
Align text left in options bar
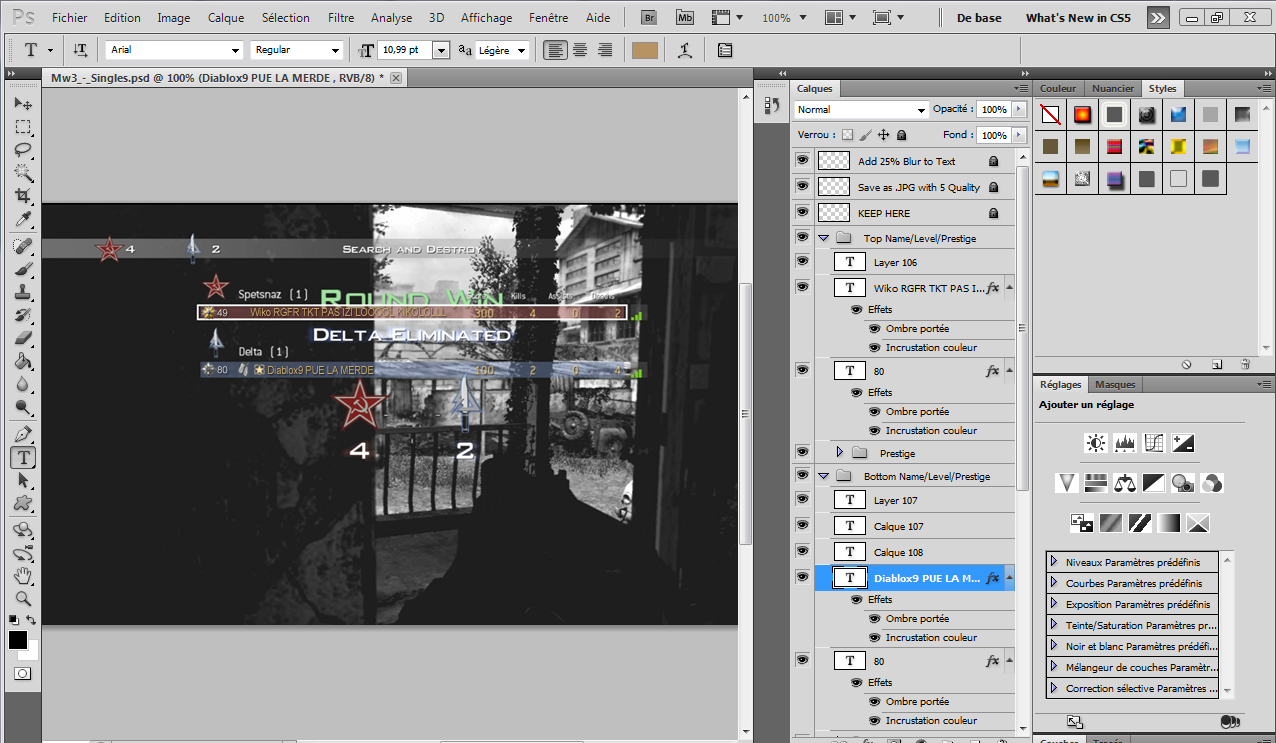click(555, 50)
